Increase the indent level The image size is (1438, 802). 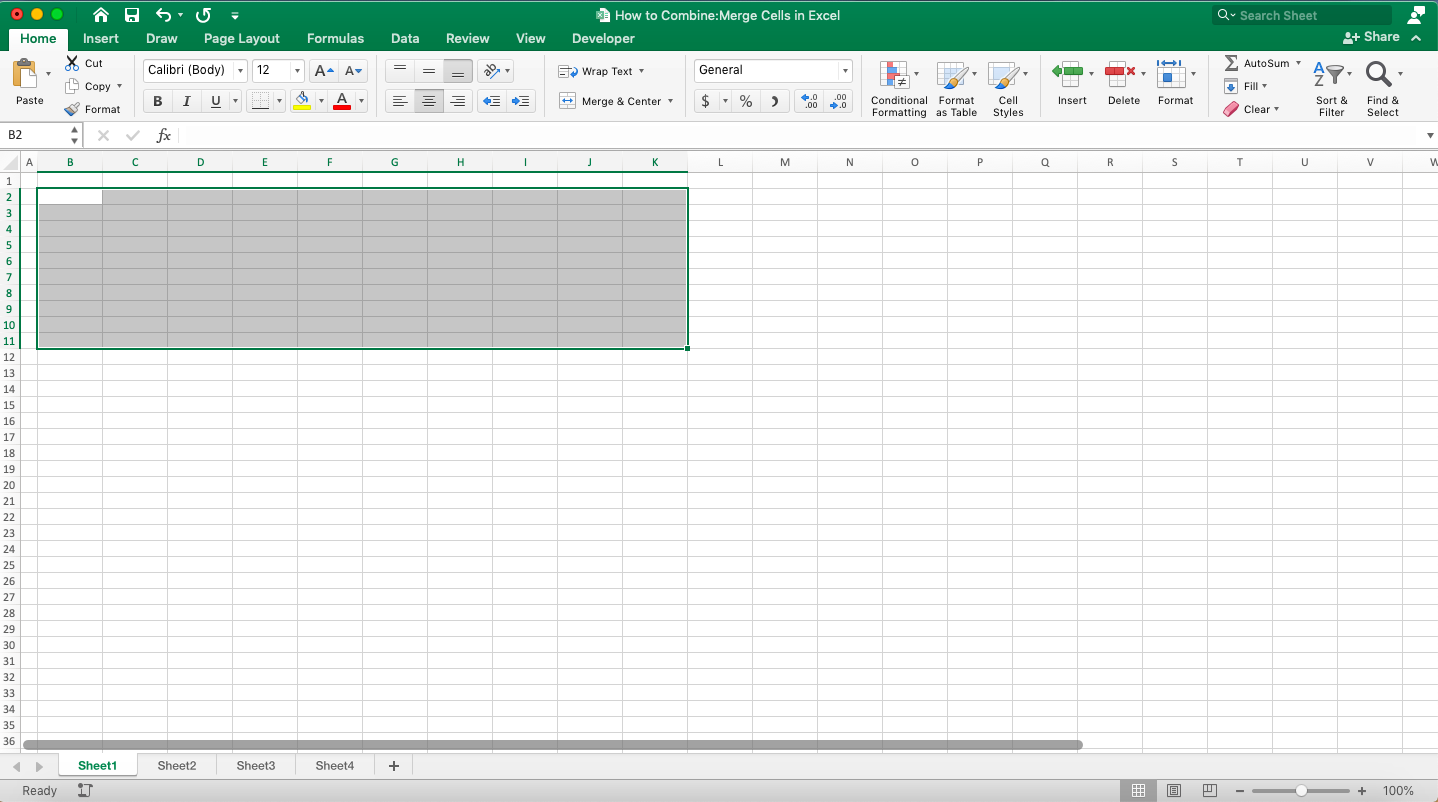click(520, 101)
